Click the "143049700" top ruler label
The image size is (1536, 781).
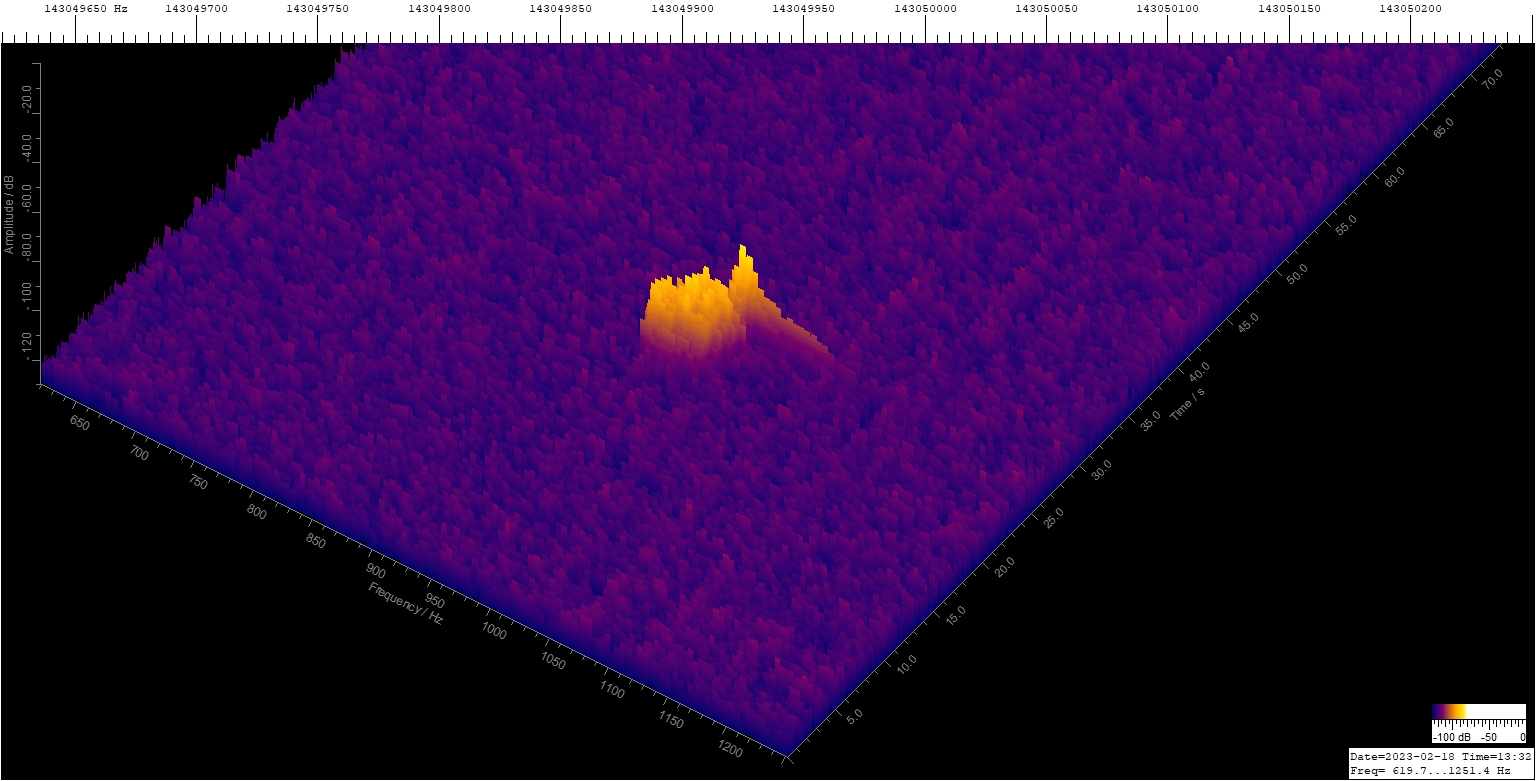(197, 8)
